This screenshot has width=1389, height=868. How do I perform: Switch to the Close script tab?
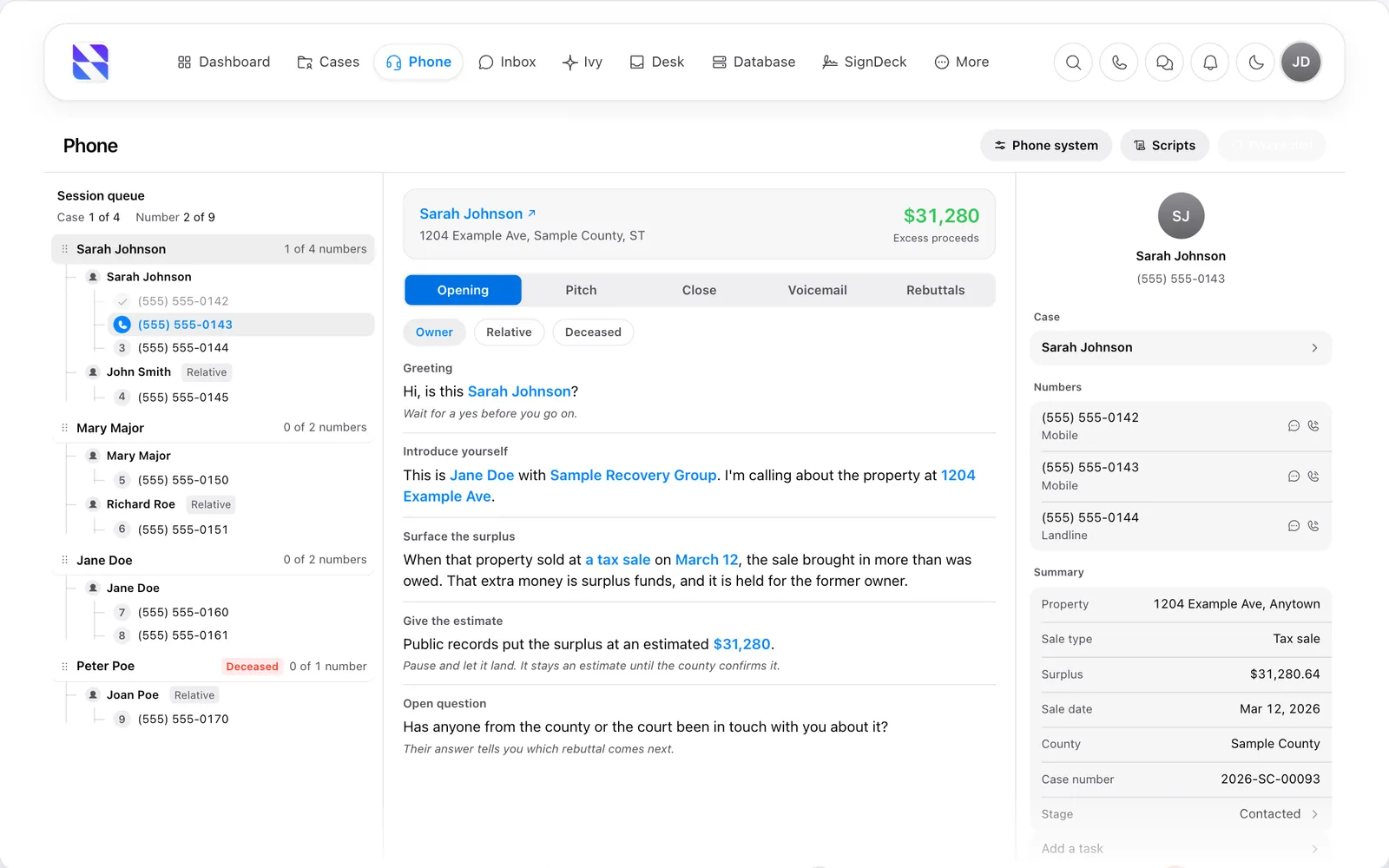[699, 291]
